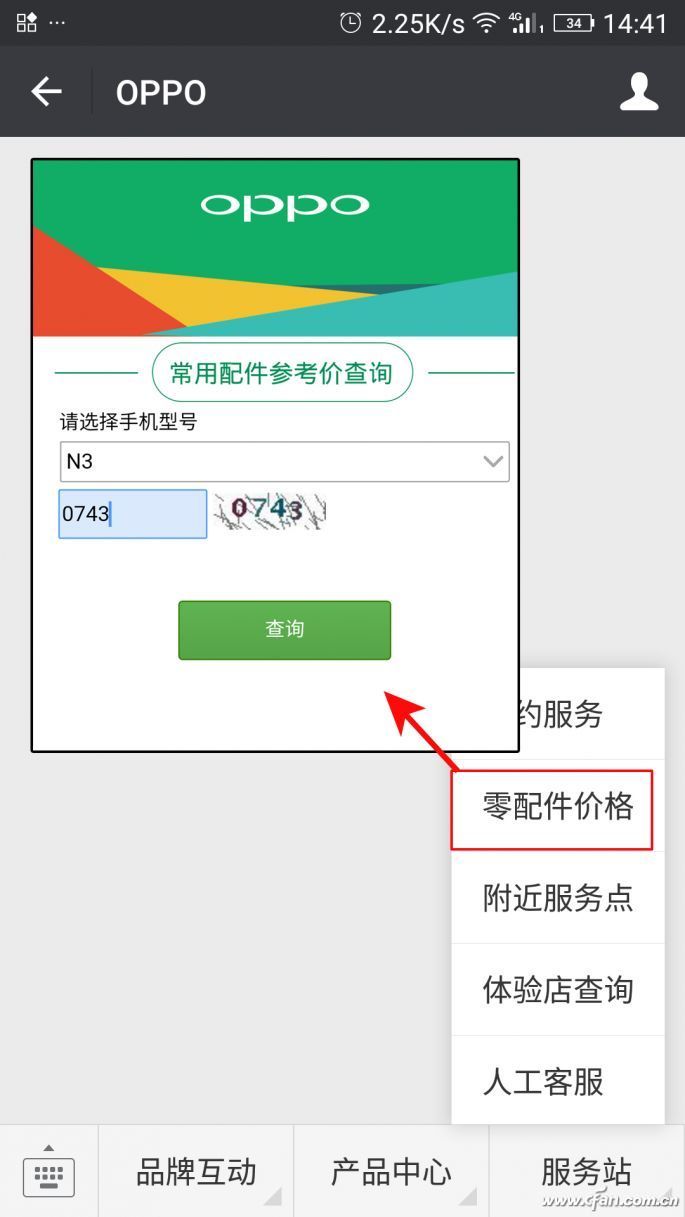Collapse the 服务站 bottom menu
This screenshot has width=685, height=1217.
pyautogui.click(x=587, y=1171)
